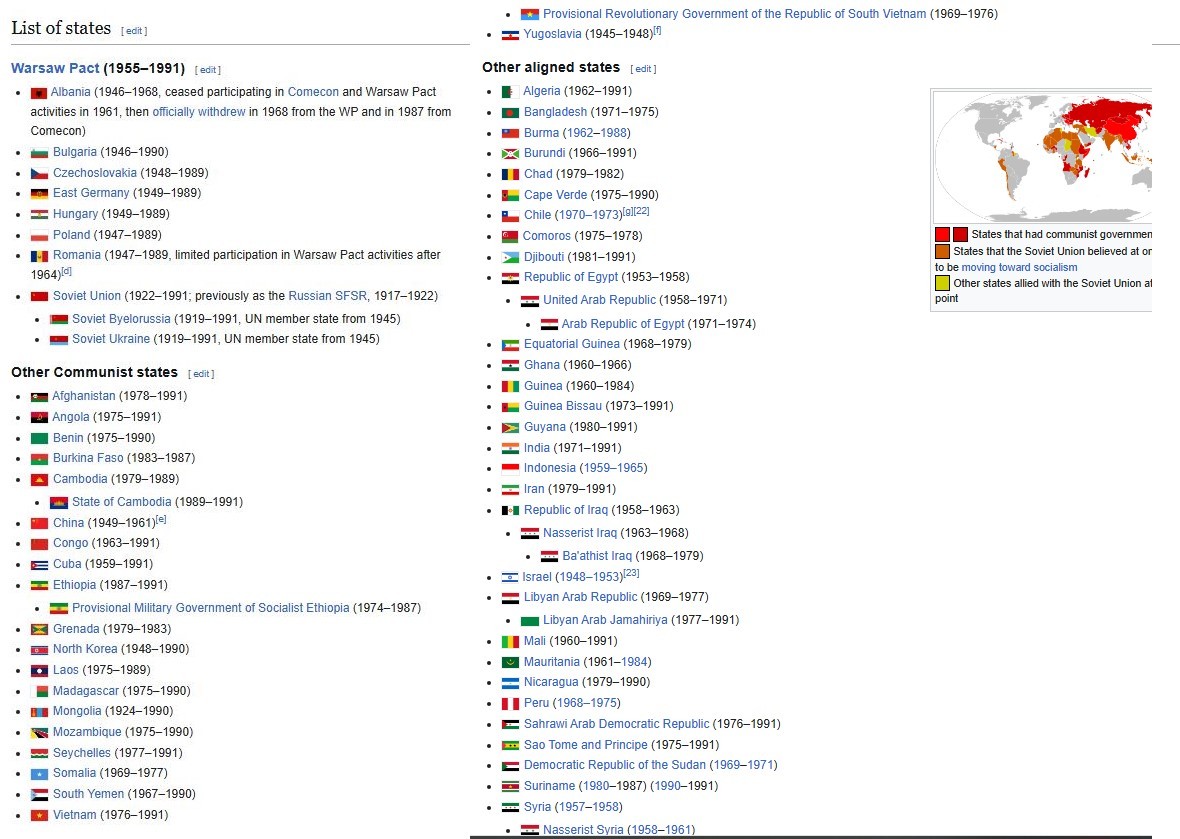Click the Grenada flag icon
The width and height of the screenshot is (1180, 839).
coord(39,630)
